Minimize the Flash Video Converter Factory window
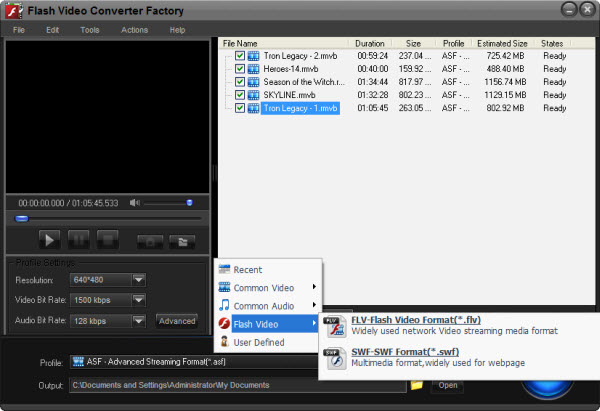The height and width of the screenshot is (411, 600). pos(569,10)
